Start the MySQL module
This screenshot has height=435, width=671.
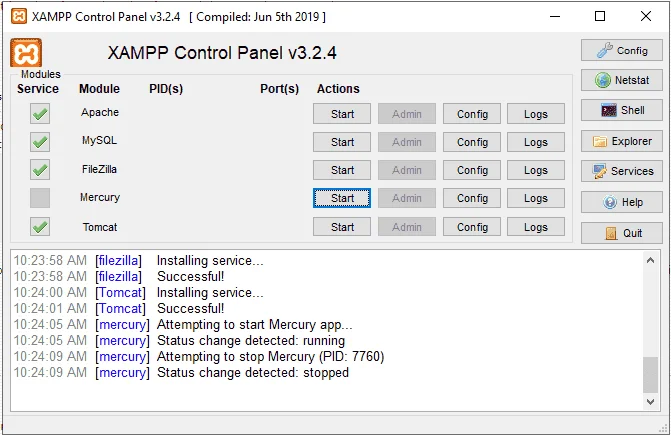(x=342, y=142)
